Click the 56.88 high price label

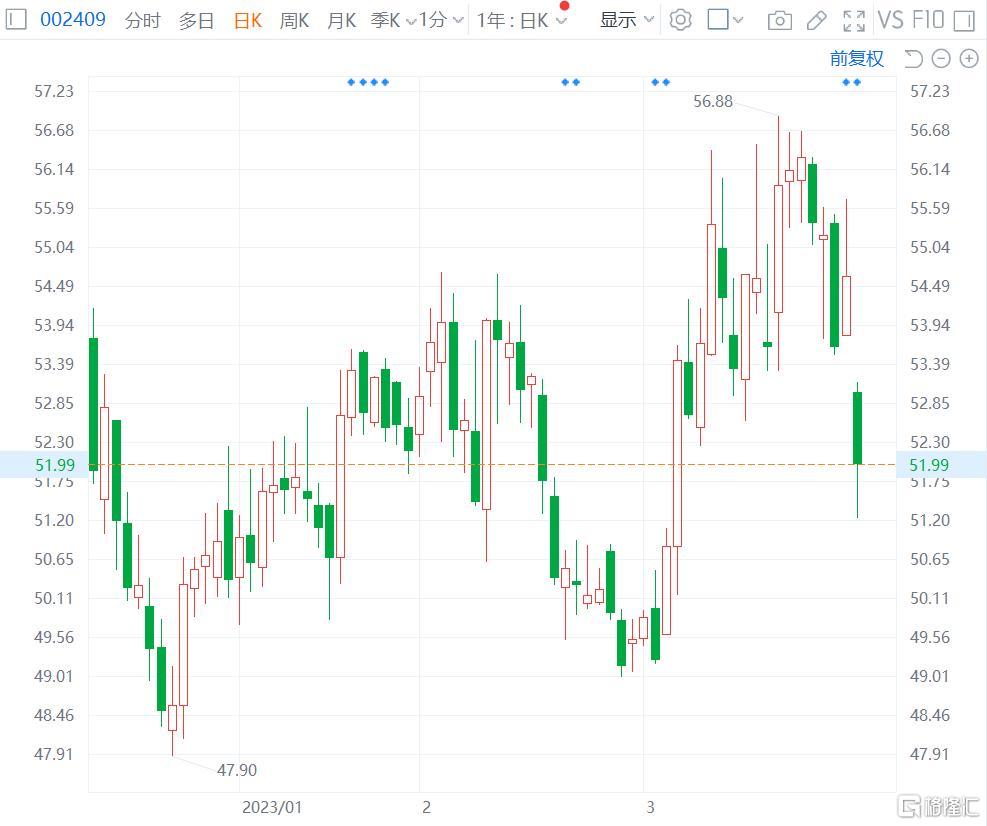coord(713,101)
